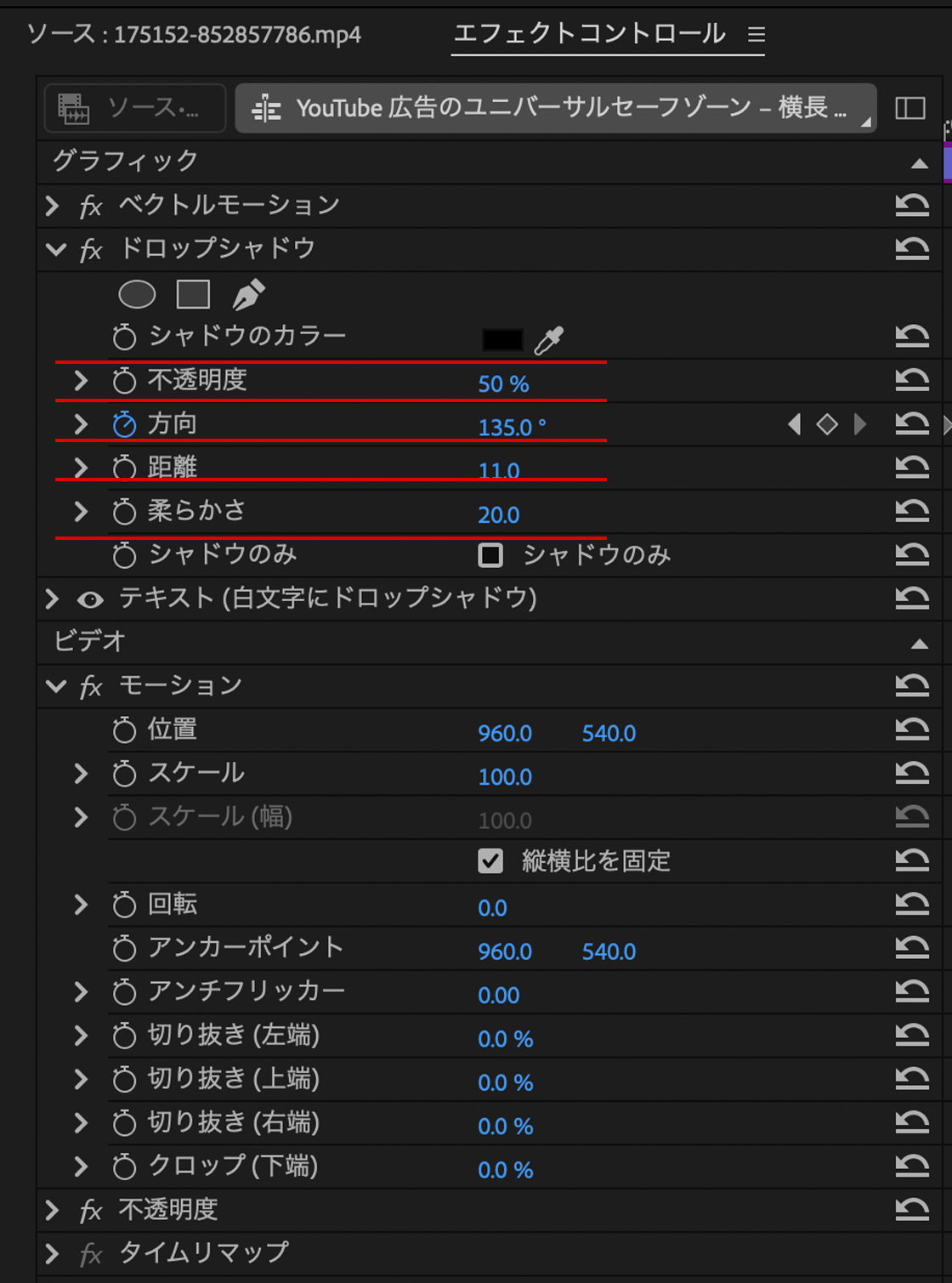This screenshot has height=1283, width=952.
Task: Toggle the timeline view panel icon
Action: tap(909, 108)
